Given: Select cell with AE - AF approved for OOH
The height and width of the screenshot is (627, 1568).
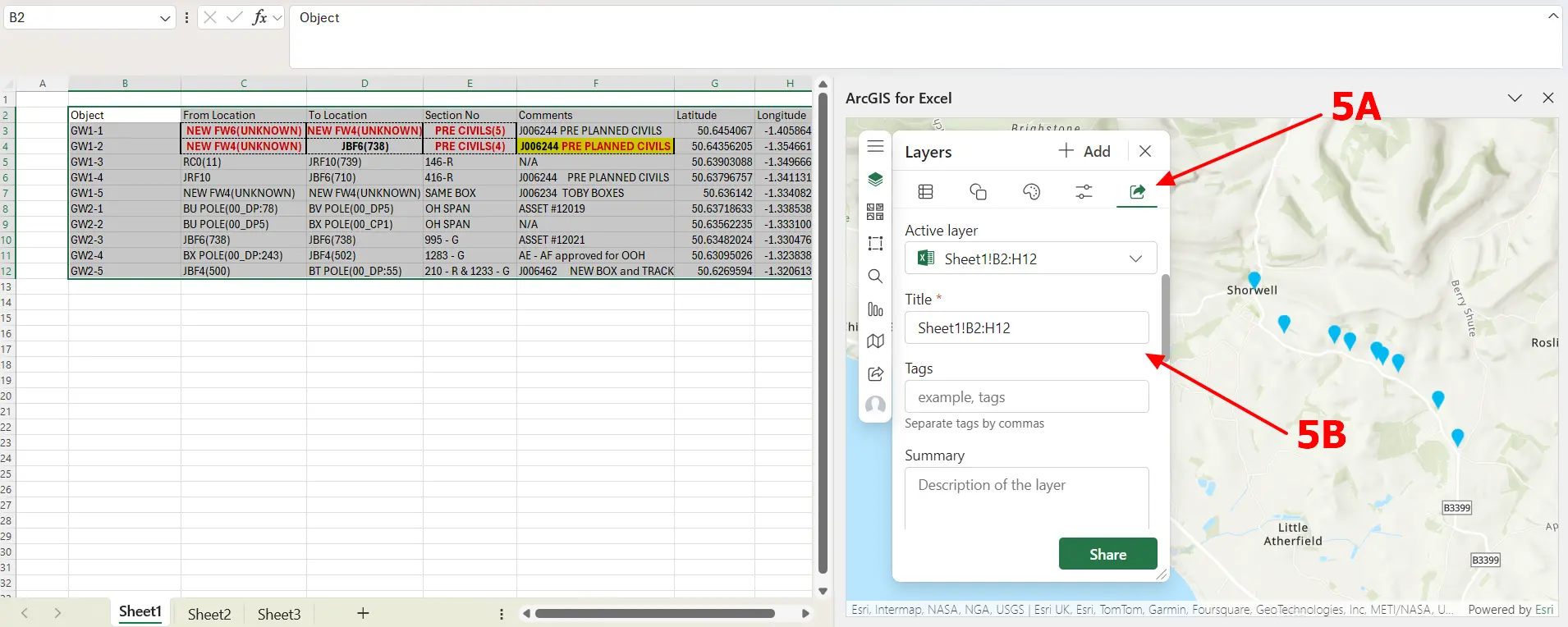Looking at the screenshot, I should tap(595, 255).
